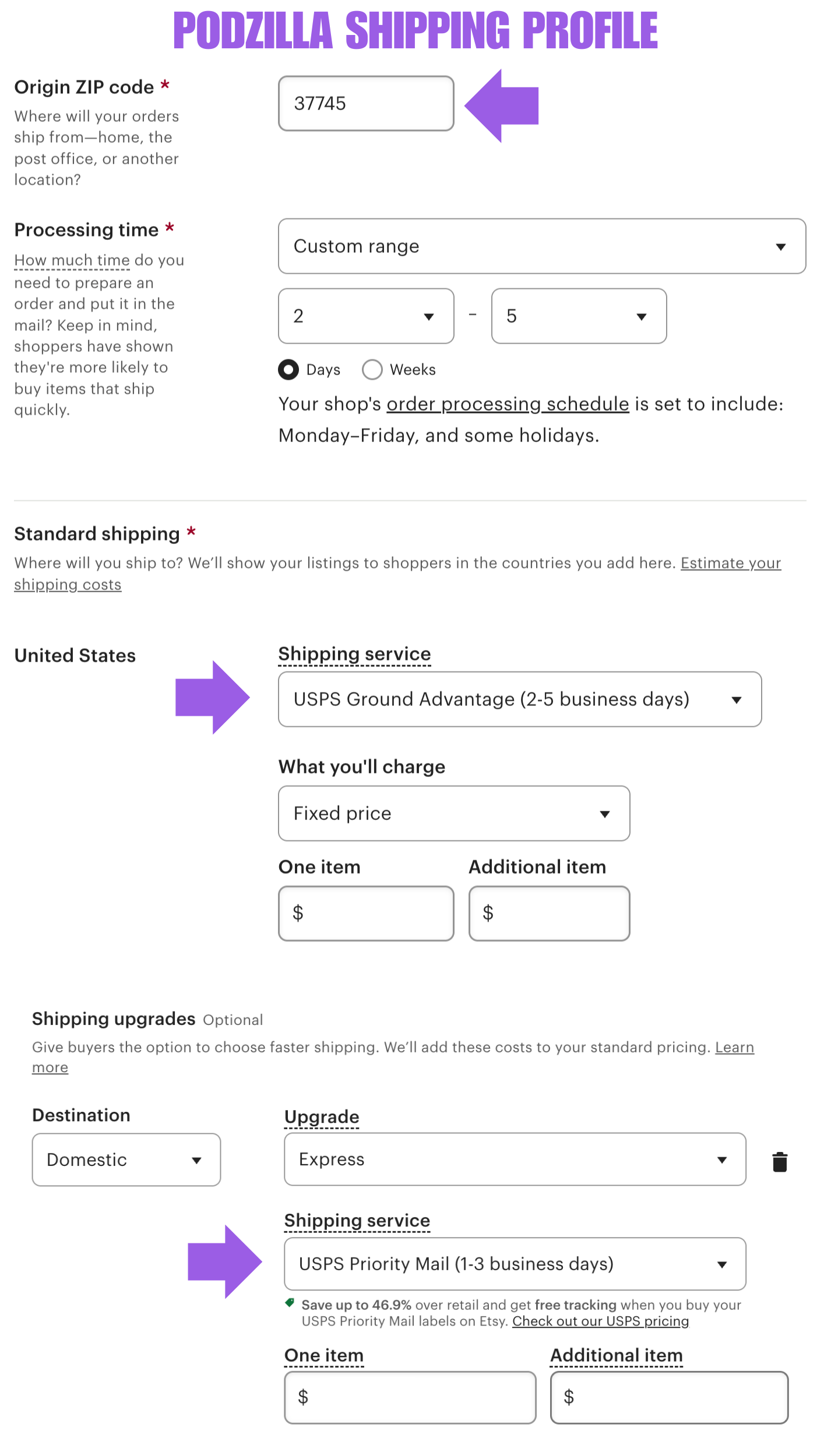Open the Express upgrade dropdown
The height and width of the screenshot is (1456, 831).
(515, 1159)
